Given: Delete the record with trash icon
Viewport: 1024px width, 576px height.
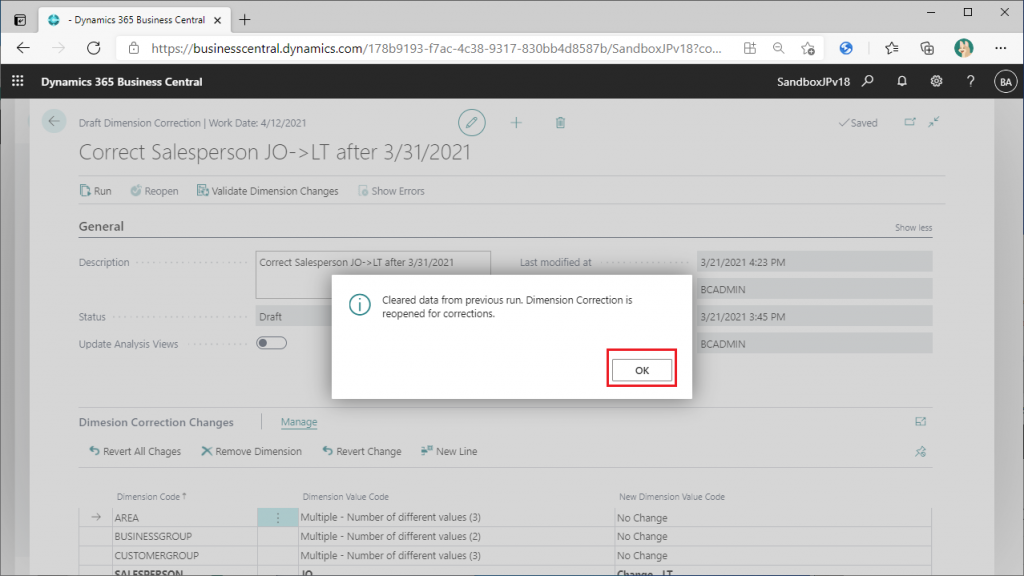Looking at the screenshot, I should (x=560, y=122).
